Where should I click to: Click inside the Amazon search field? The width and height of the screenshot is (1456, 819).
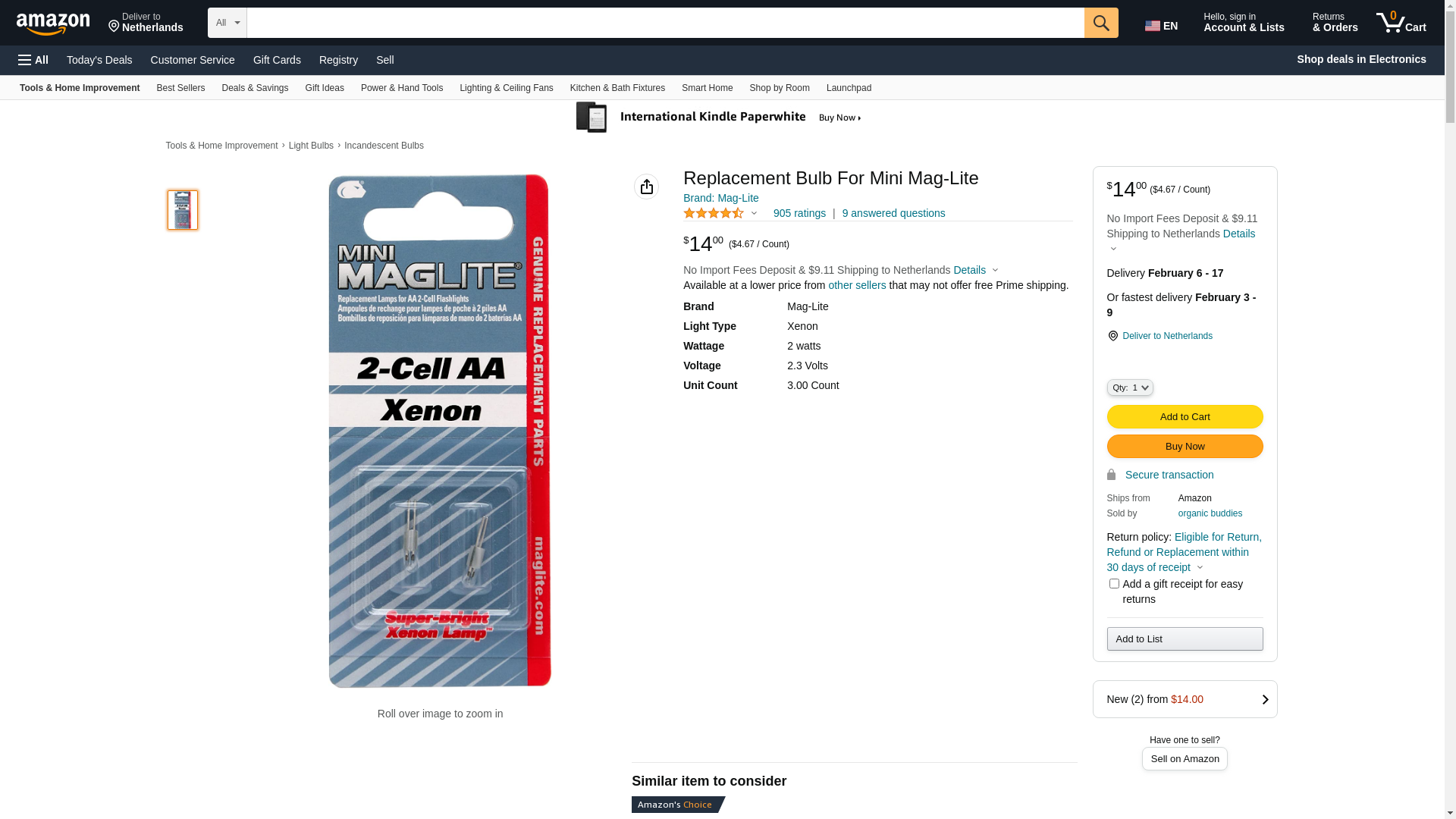665,23
